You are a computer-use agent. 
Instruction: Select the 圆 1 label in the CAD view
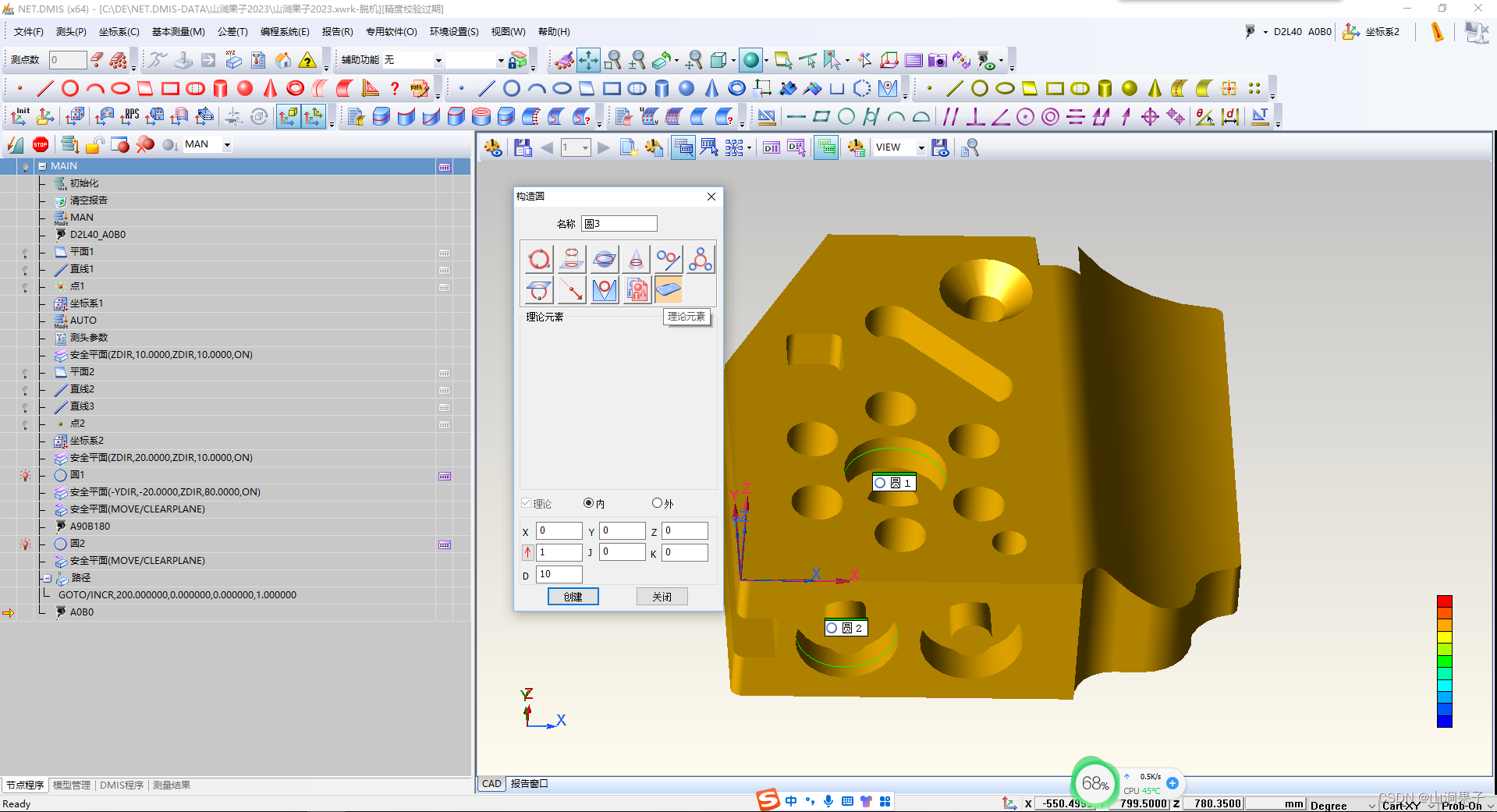pyautogui.click(x=894, y=483)
